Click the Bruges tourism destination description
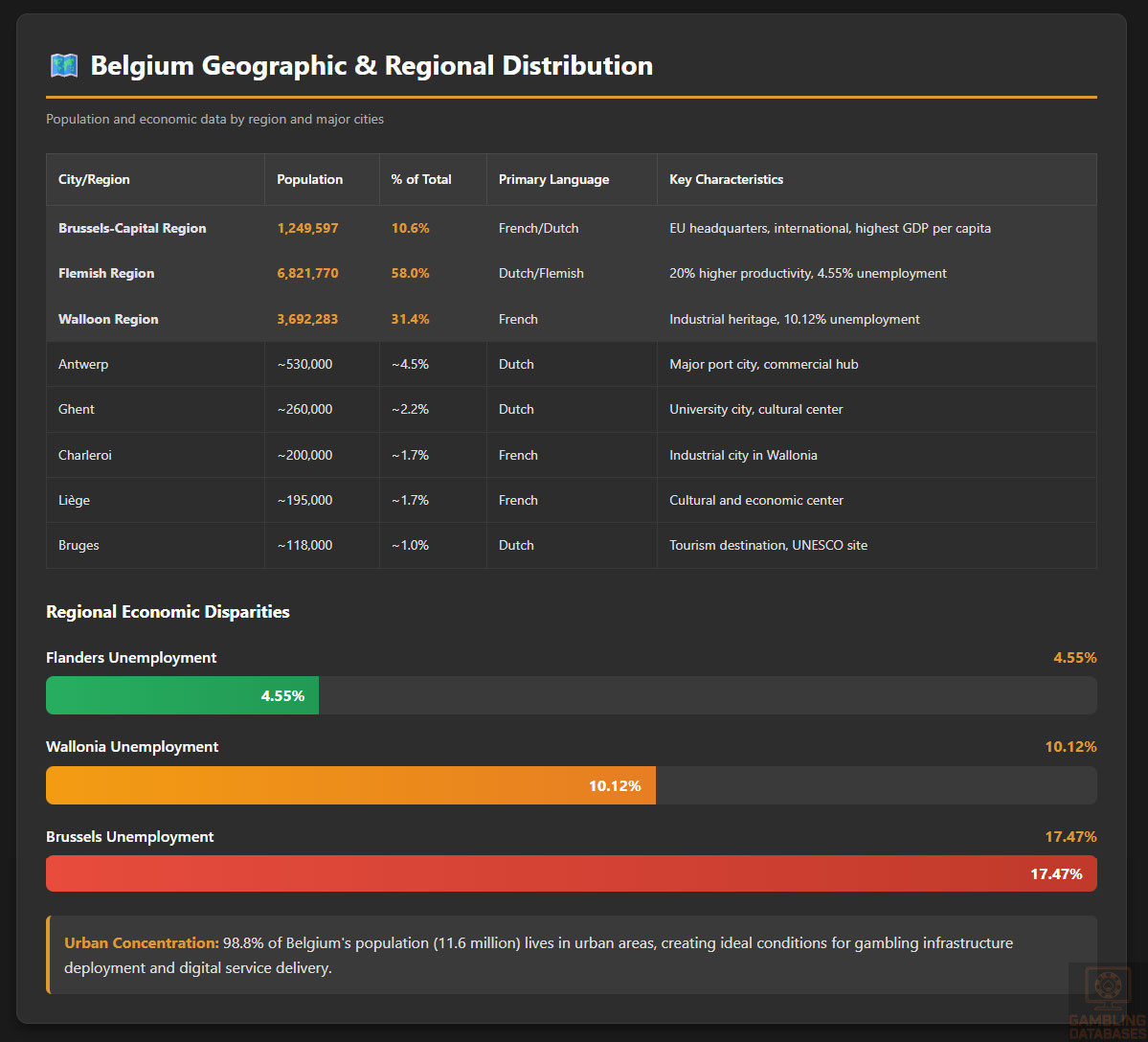The height and width of the screenshot is (1042, 1148). [768, 545]
